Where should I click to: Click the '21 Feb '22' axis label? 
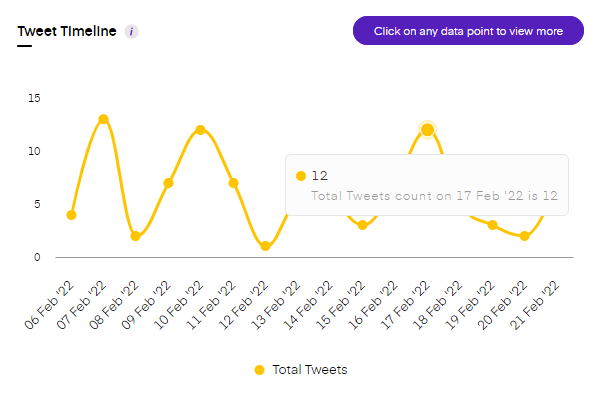click(537, 303)
